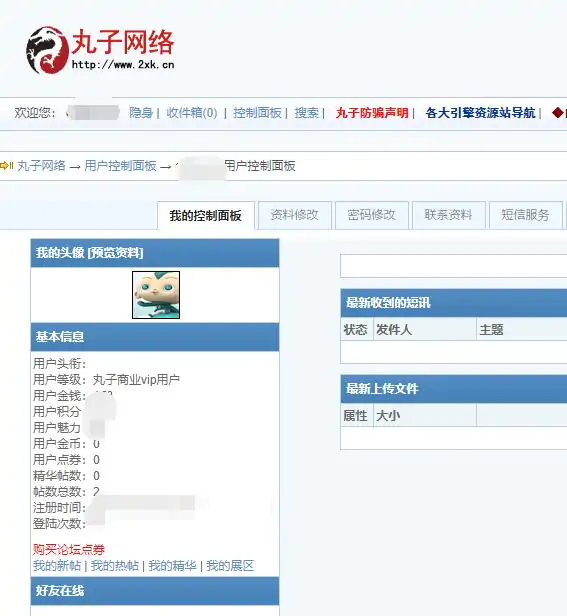The width and height of the screenshot is (567, 616).
Task: Click the 好友在线 section header
Action: (x=155, y=591)
